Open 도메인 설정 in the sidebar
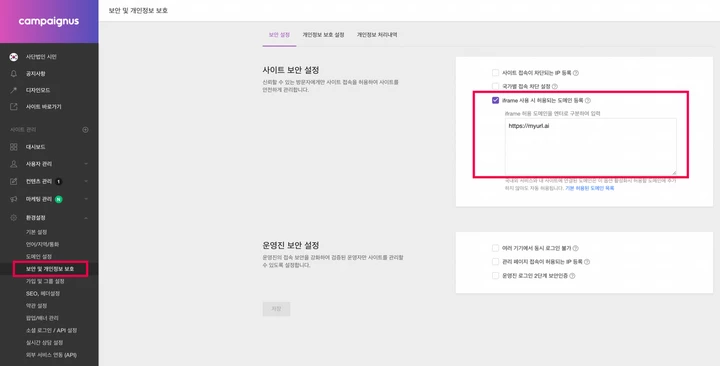The width and height of the screenshot is (720, 366). pyautogui.click(x=39, y=257)
